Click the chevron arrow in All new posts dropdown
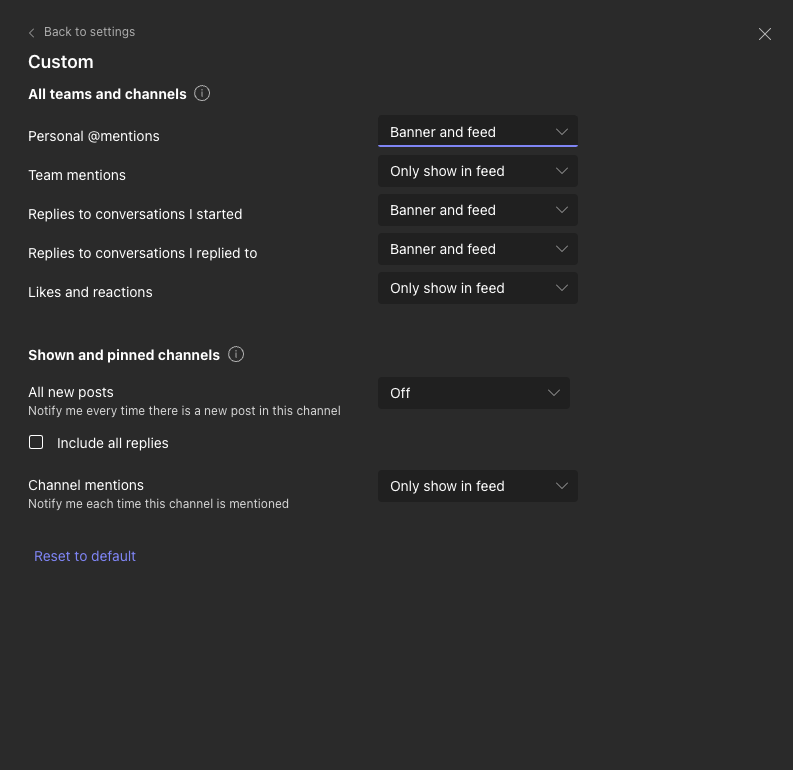Screen dimensions: 793x770 (x=554, y=393)
